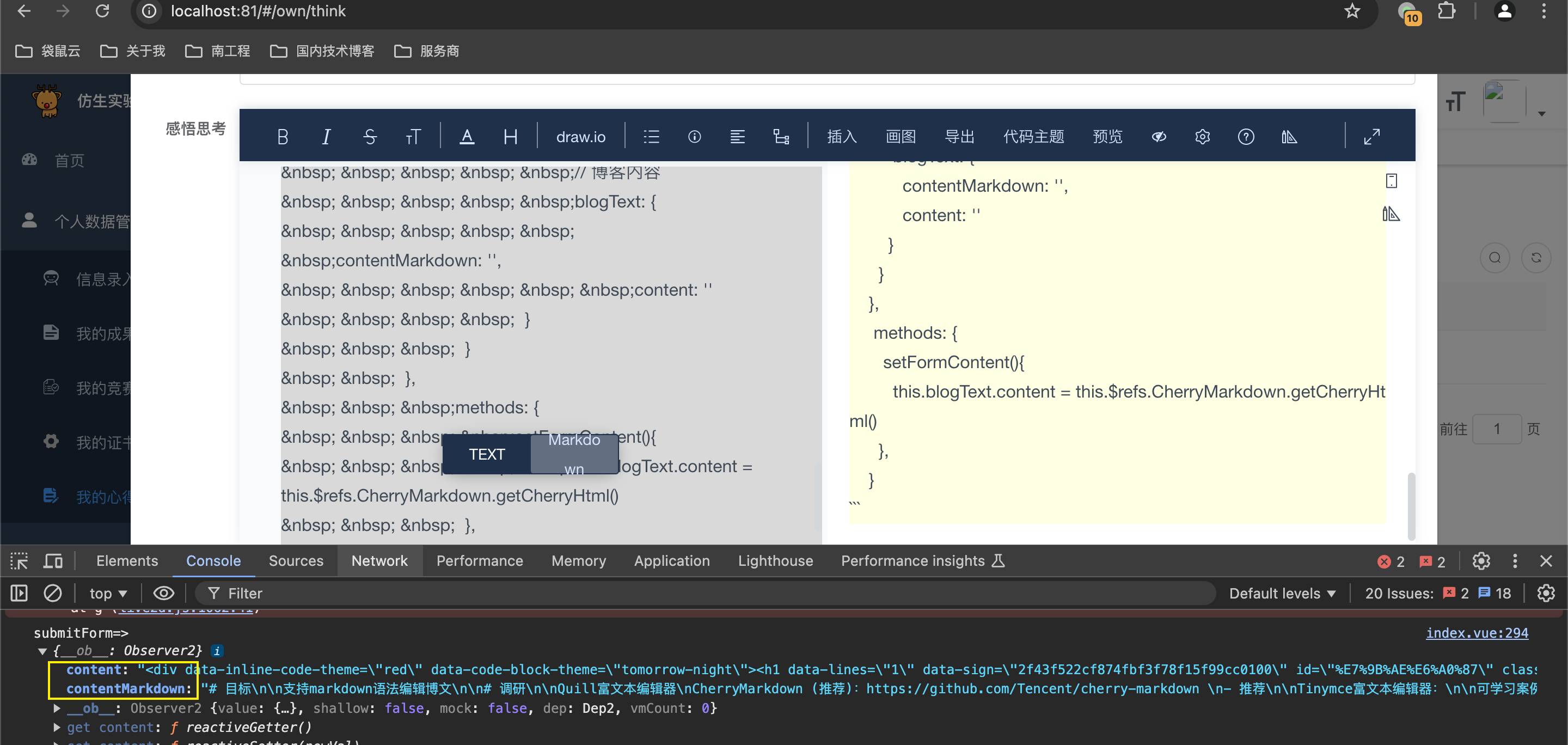The width and height of the screenshot is (1568, 745).
Task: Toggle bold formatting in editor toolbar
Action: [x=283, y=136]
